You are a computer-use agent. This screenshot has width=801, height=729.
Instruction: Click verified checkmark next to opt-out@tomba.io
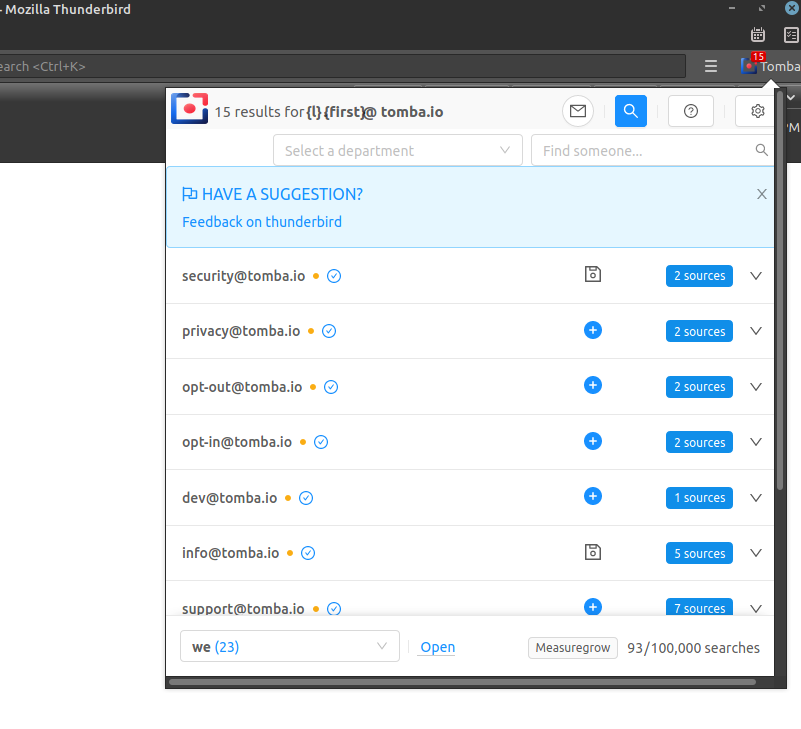[331, 387]
